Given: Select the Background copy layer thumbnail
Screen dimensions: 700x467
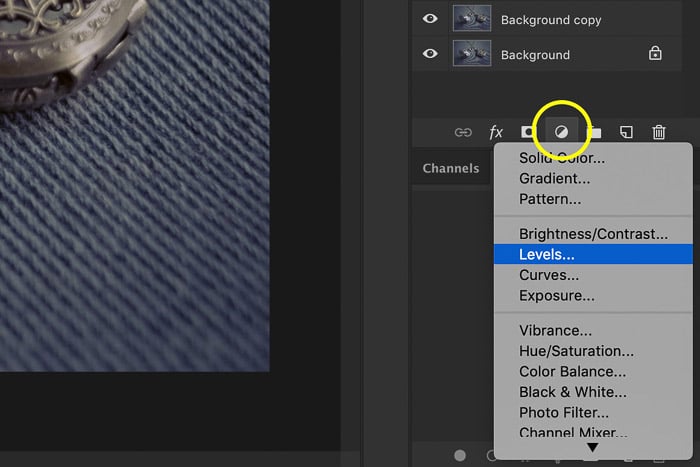Looking at the screenshot, I should point(469,19).
